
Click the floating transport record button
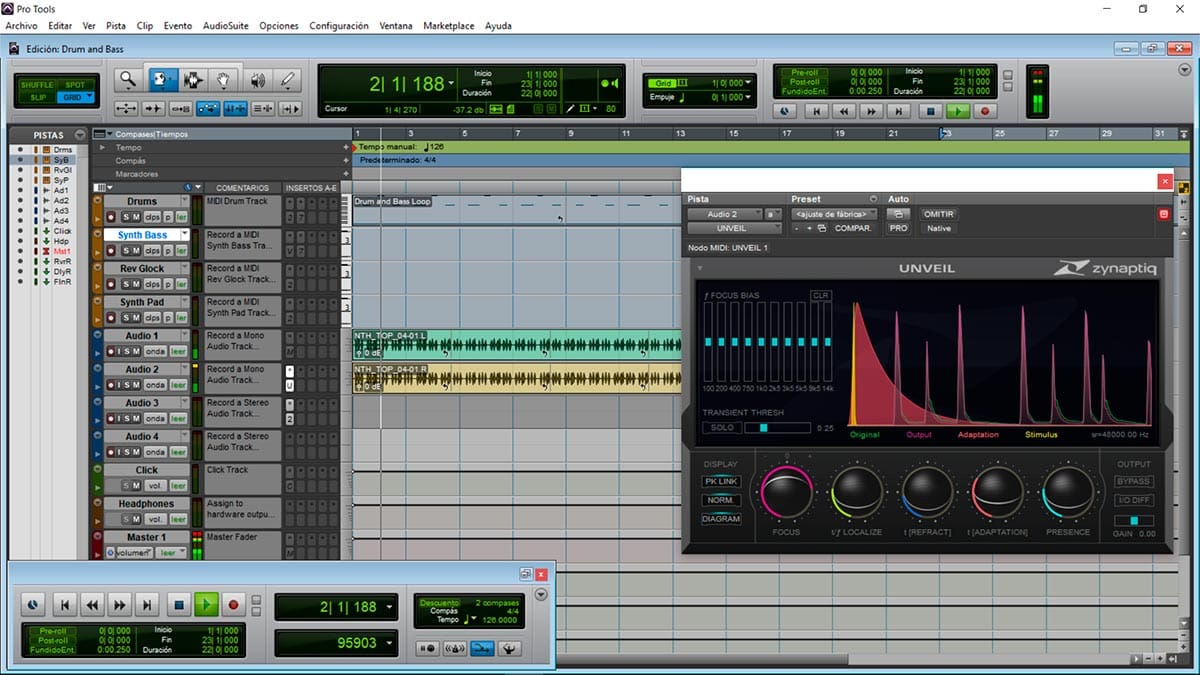pyautogui.click(x=234, y=604)
